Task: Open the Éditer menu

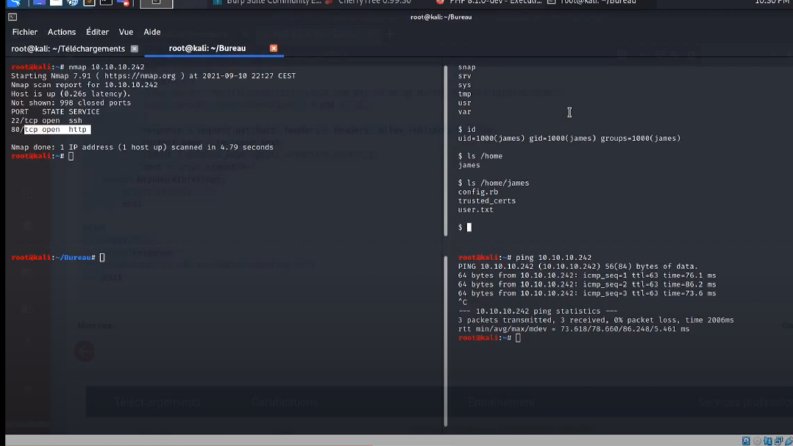Action: (97, 32)
